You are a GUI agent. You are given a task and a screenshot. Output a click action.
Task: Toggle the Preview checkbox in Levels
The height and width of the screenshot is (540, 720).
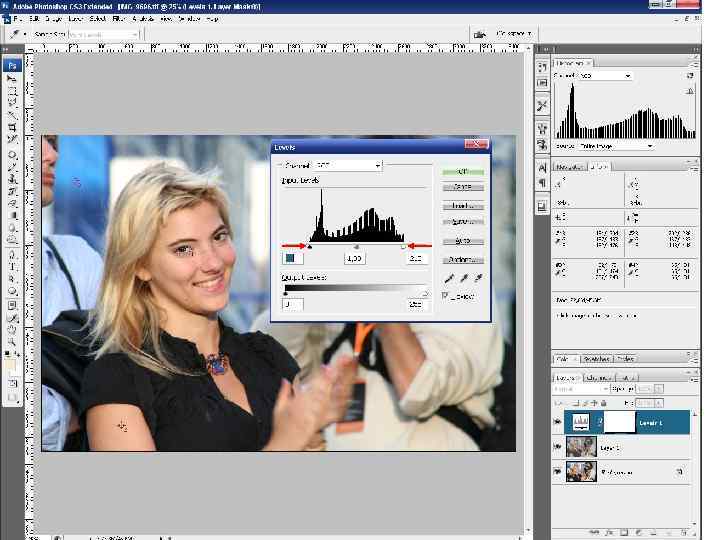pos(445,296)
